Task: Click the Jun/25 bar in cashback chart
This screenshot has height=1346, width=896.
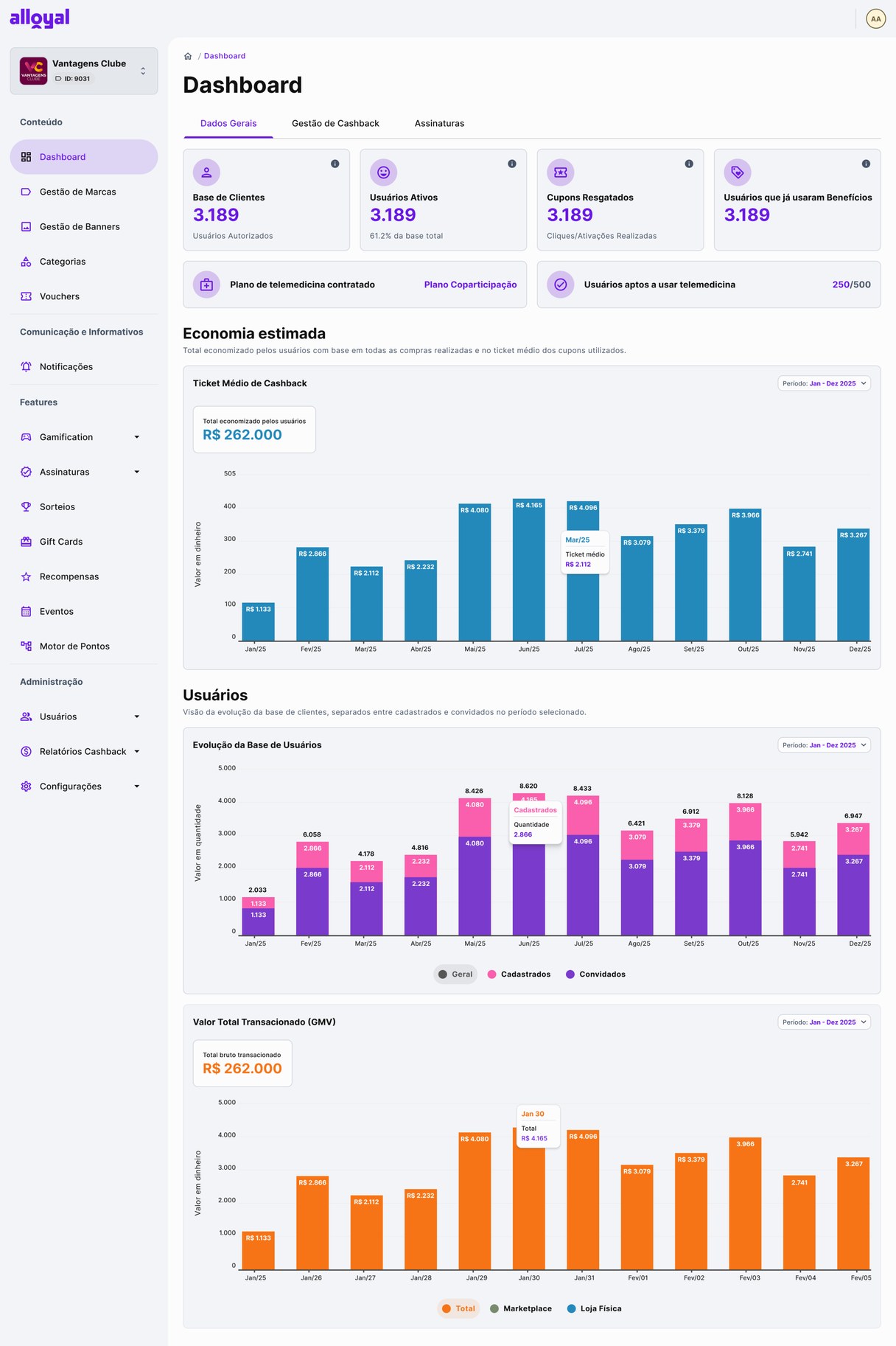Action: click(x=529, y=570)
